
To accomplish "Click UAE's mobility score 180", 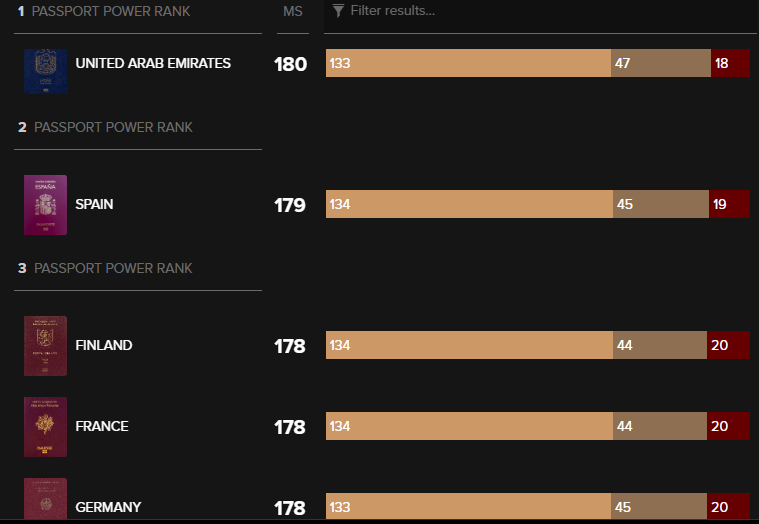I will (x=290, y=64).
